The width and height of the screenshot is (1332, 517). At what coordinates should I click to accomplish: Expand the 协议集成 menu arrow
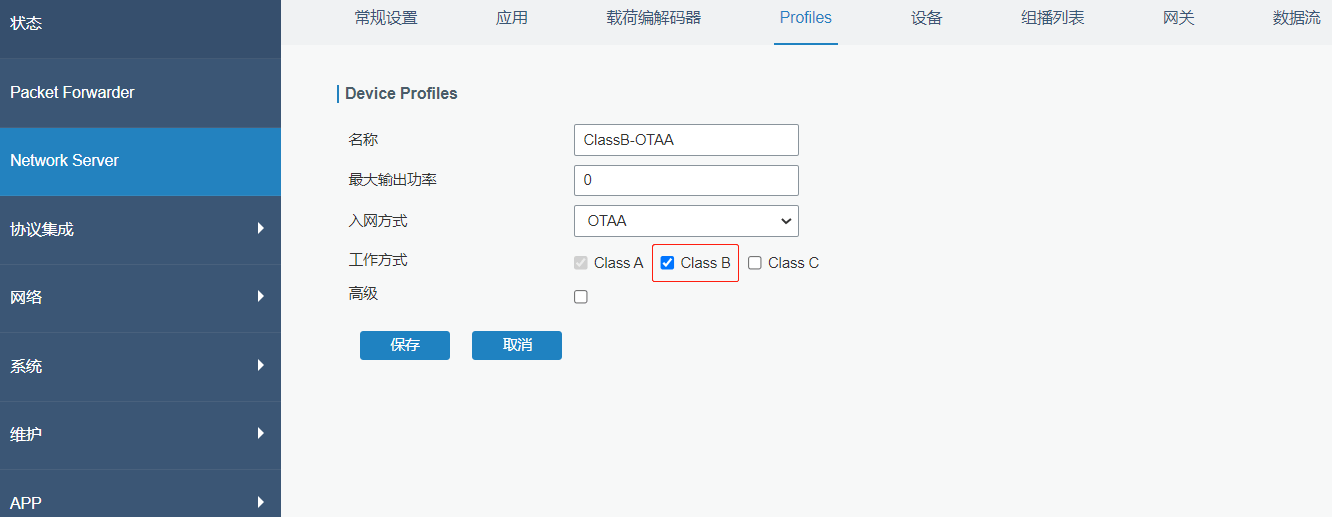click(260, 229)
